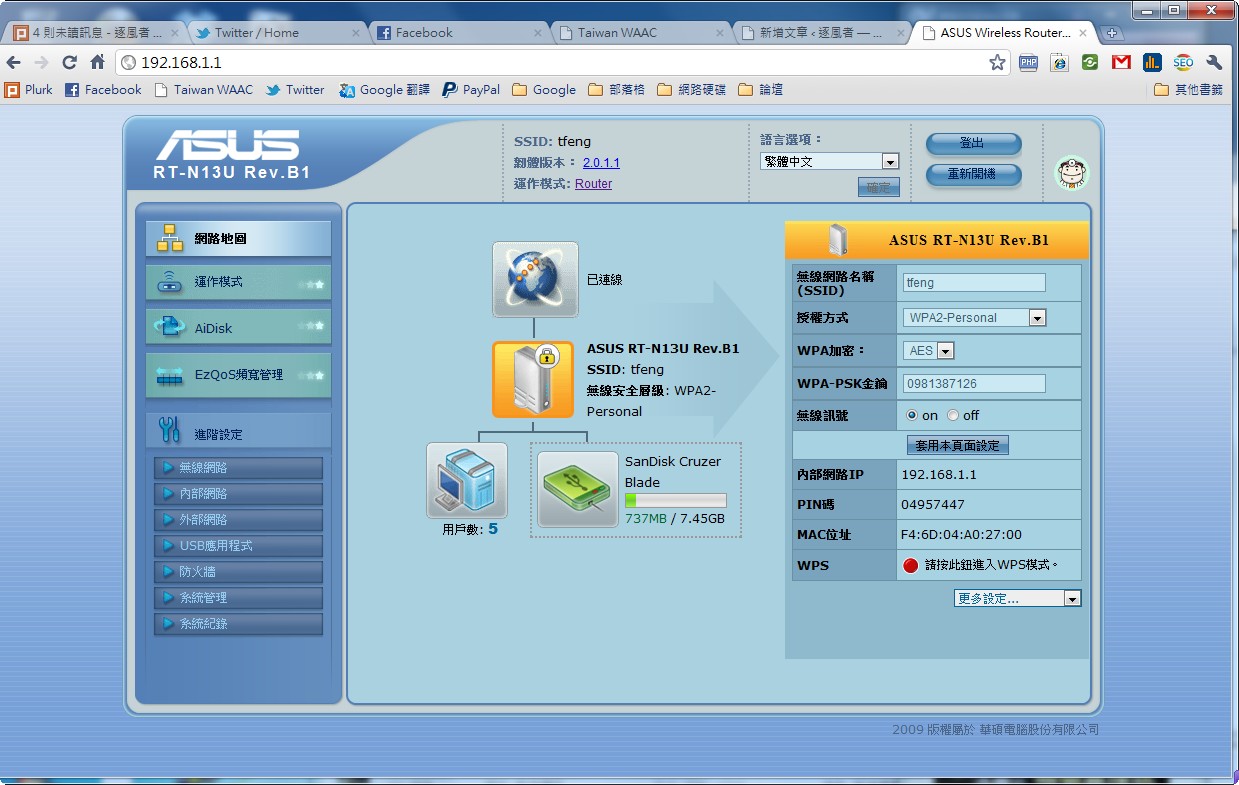This screenshot has width=1239, height=785.
Task: Select the ASUS router icon with padlock
Action: 533,379
